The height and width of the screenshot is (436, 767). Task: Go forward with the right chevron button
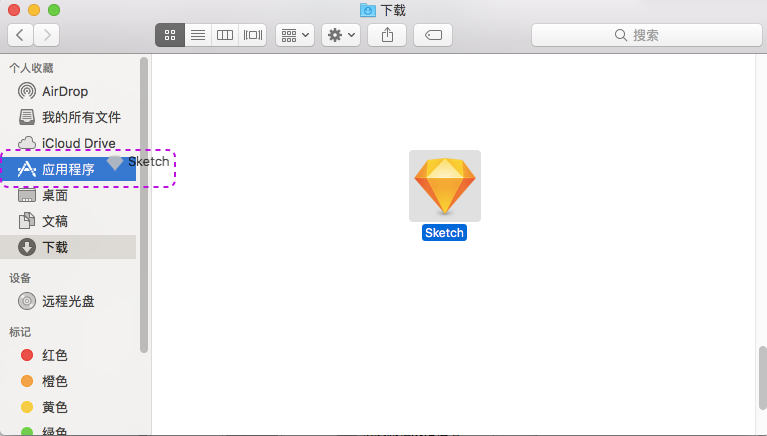click(x=47, y=35)
